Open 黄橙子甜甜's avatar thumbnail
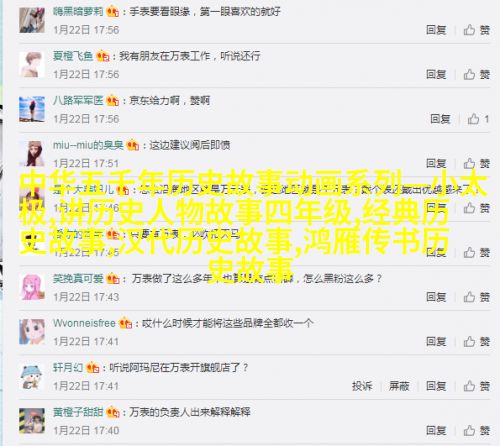The height and width of the screenshot is (446, 500). [x=32, y=421]
